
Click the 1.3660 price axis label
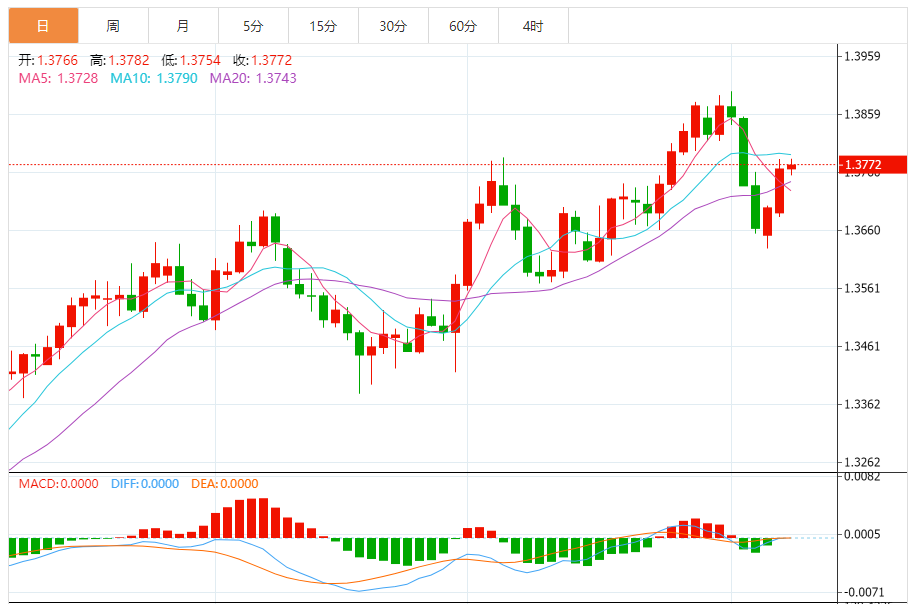click(862, 231)
